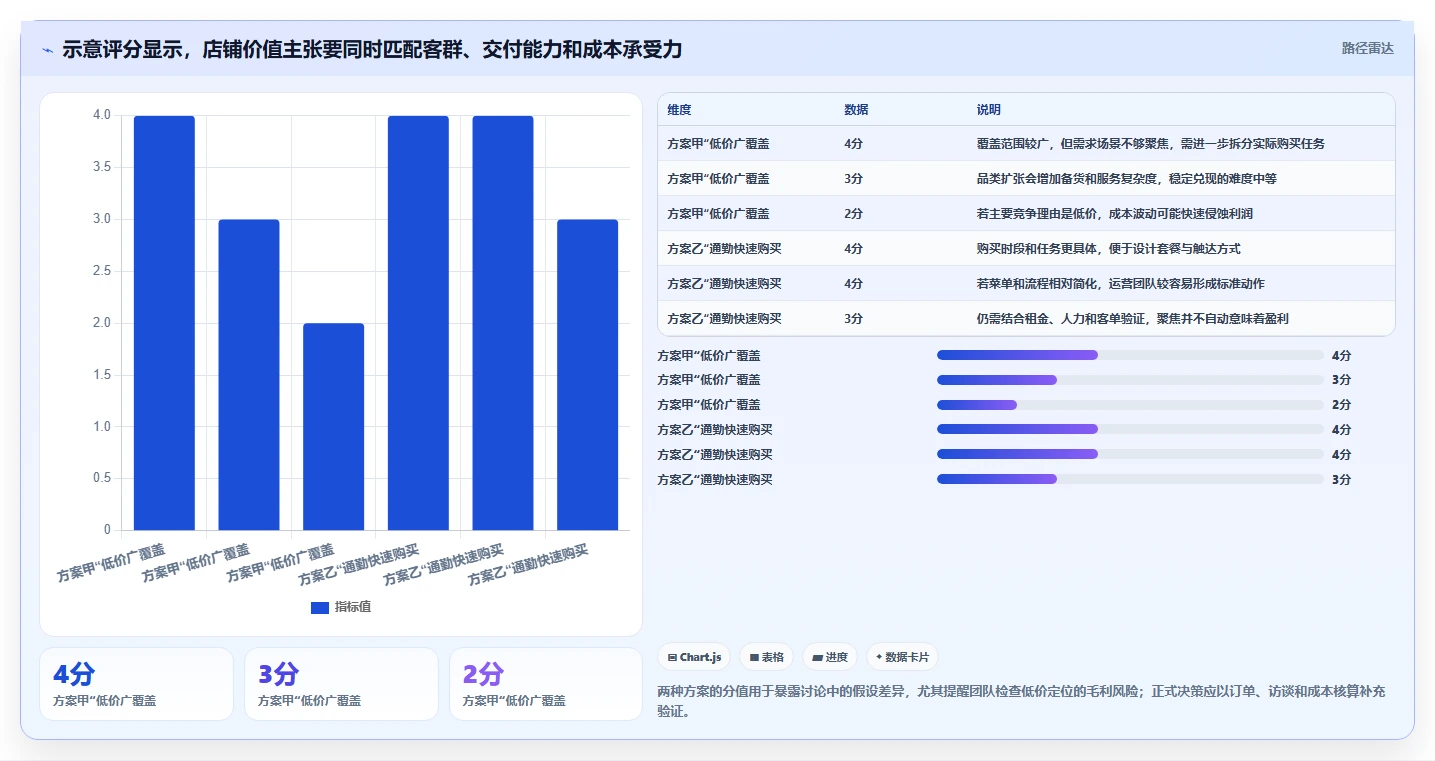The image size is (1435, 761).
Task: Click the 3.5 y-axis label
Action: coord(101,167)
